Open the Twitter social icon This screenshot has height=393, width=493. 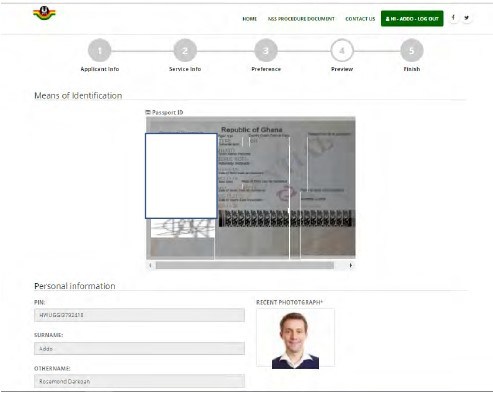[x=467, y=18]
